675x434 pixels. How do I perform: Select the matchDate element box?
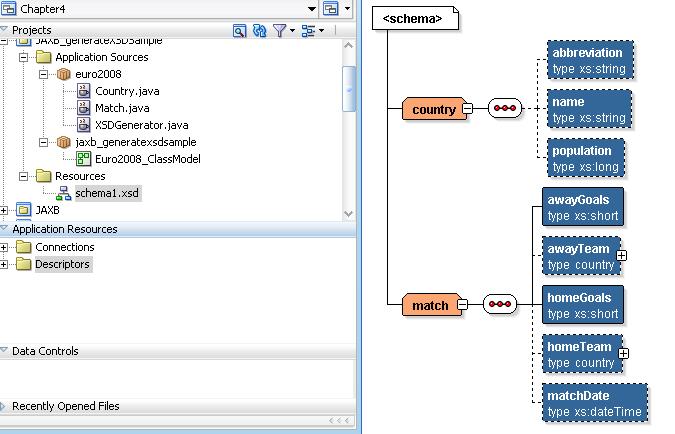pos(595,403)
